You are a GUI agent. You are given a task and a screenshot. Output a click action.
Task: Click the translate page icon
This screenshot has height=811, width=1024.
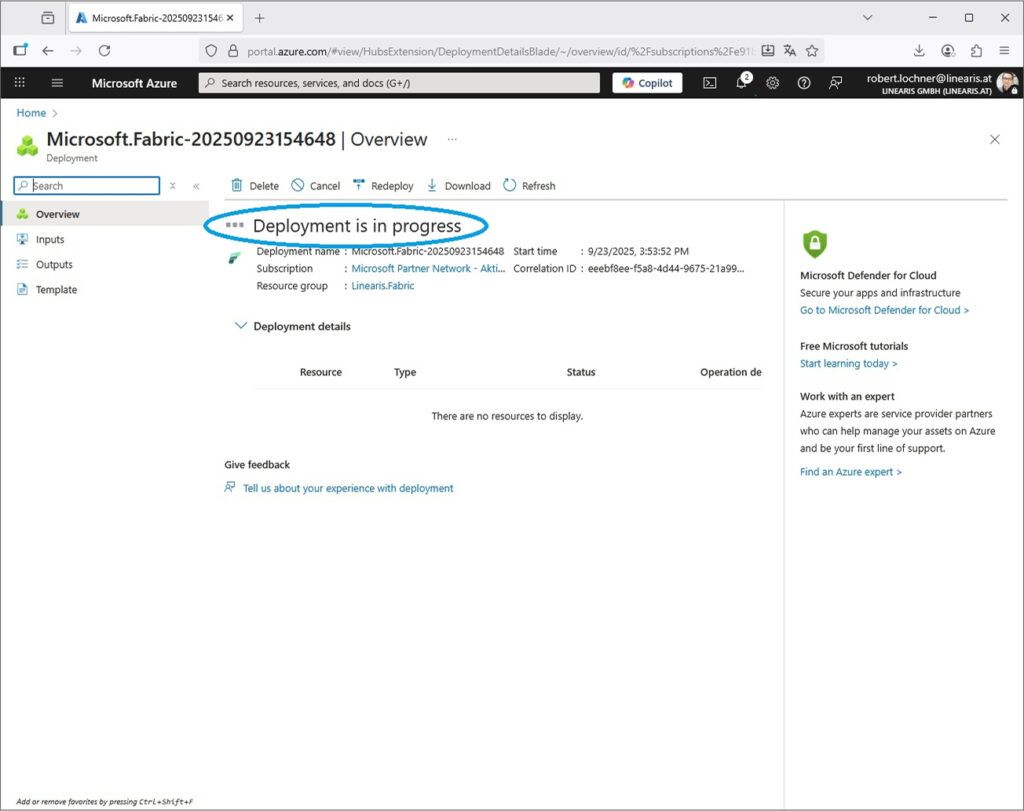tap(790, 50)
